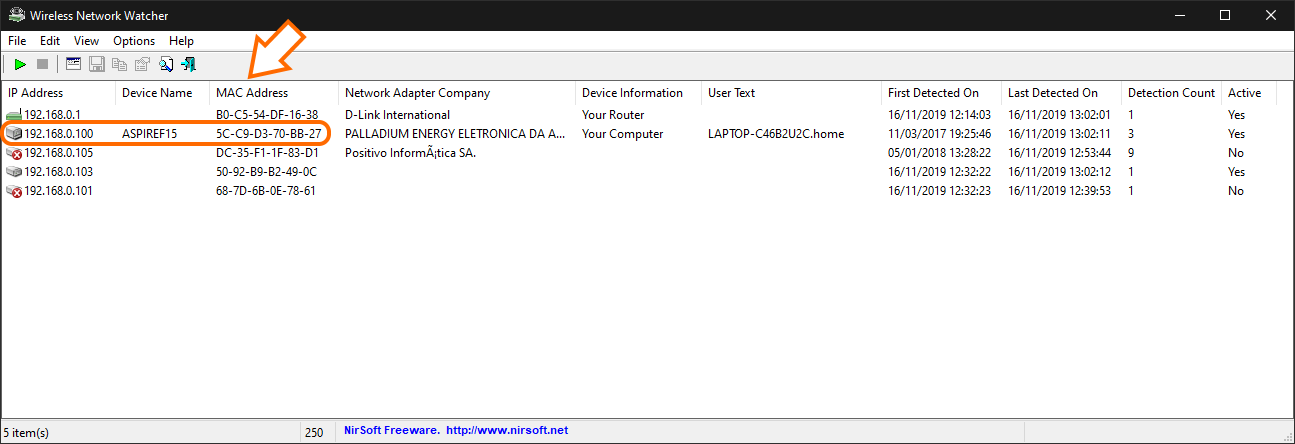Select the ASPIREF15 device name cell
This screenshot has width=1295, height=444.
149,134
